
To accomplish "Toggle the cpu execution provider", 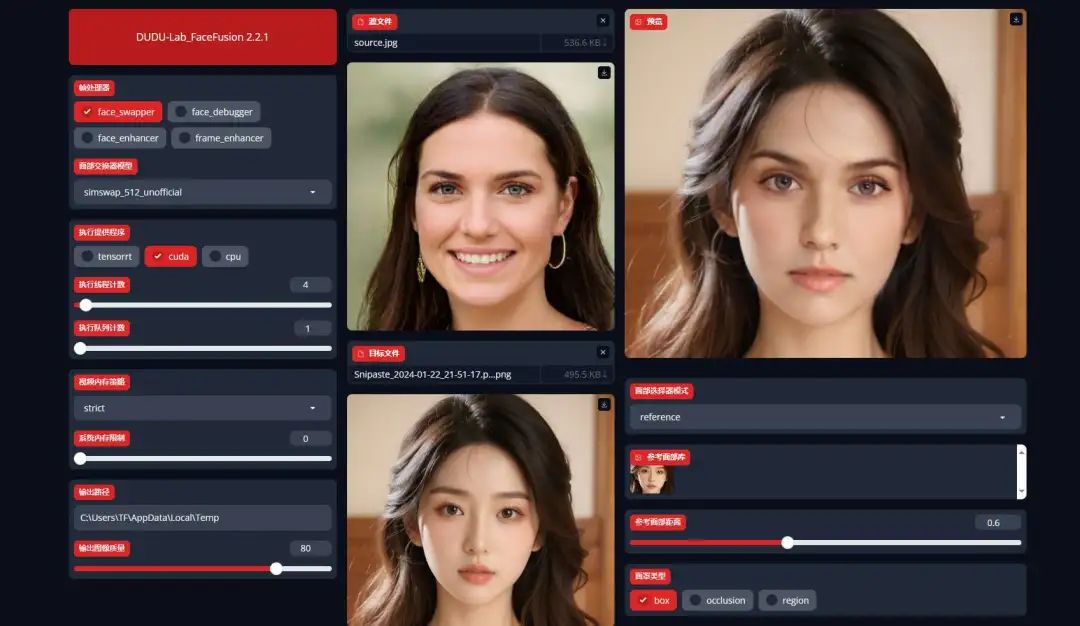I will pos(225,256).
